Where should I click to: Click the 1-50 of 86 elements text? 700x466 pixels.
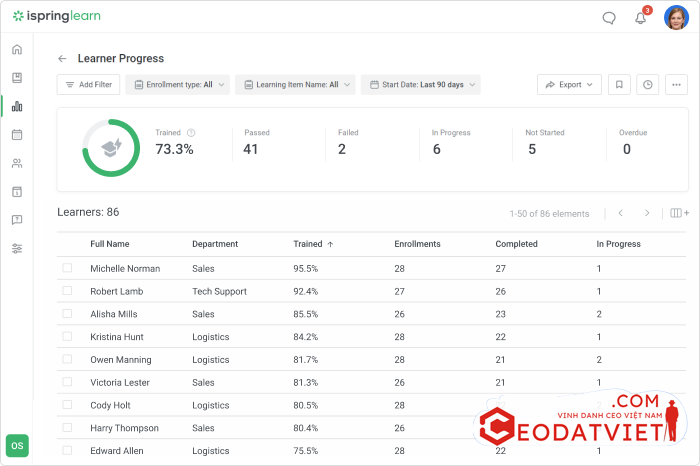[549, 214]
